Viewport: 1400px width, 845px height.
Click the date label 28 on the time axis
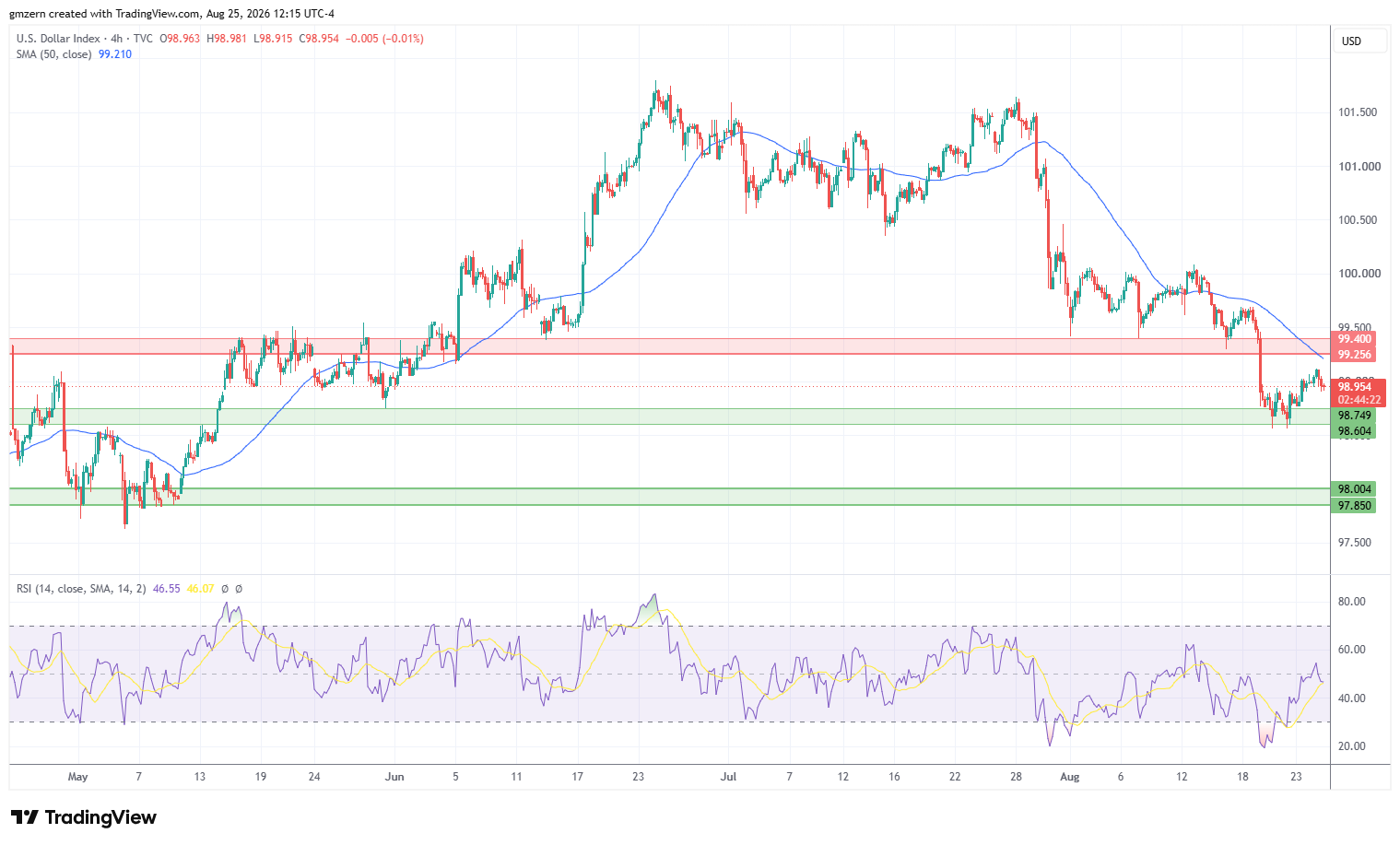1016,777
